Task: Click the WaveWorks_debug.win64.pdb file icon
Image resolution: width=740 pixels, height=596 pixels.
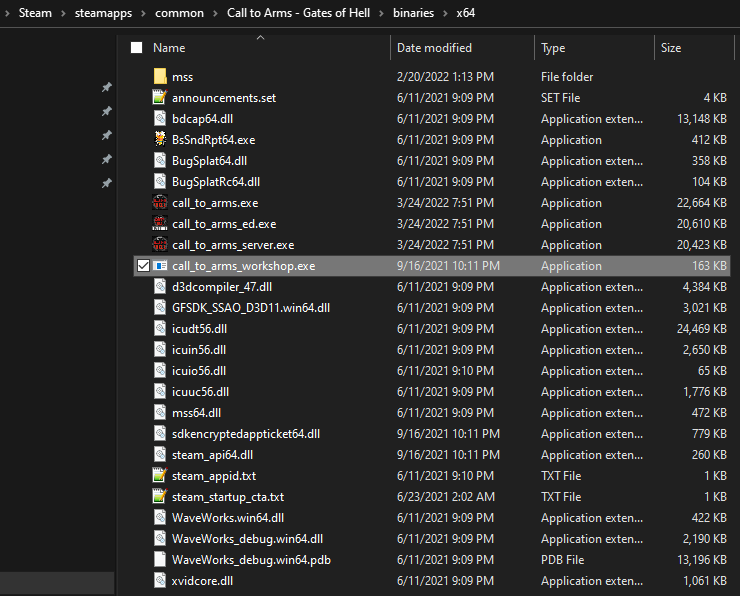Action: click(x=160, y=559)
